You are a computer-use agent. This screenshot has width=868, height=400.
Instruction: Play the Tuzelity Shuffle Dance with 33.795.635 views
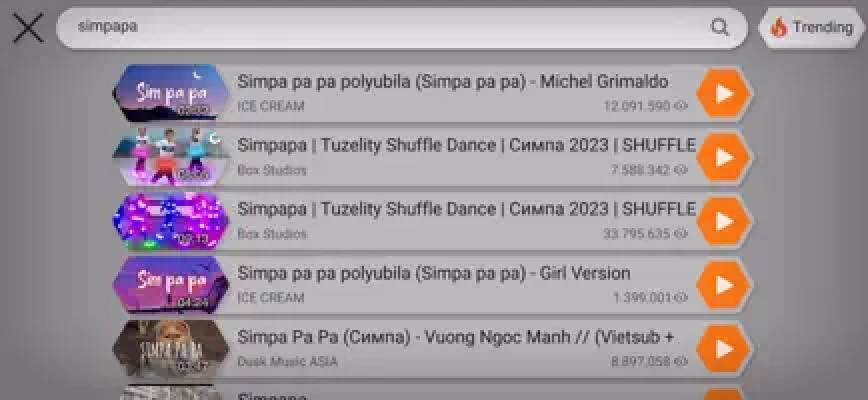(x=724, y=222)
